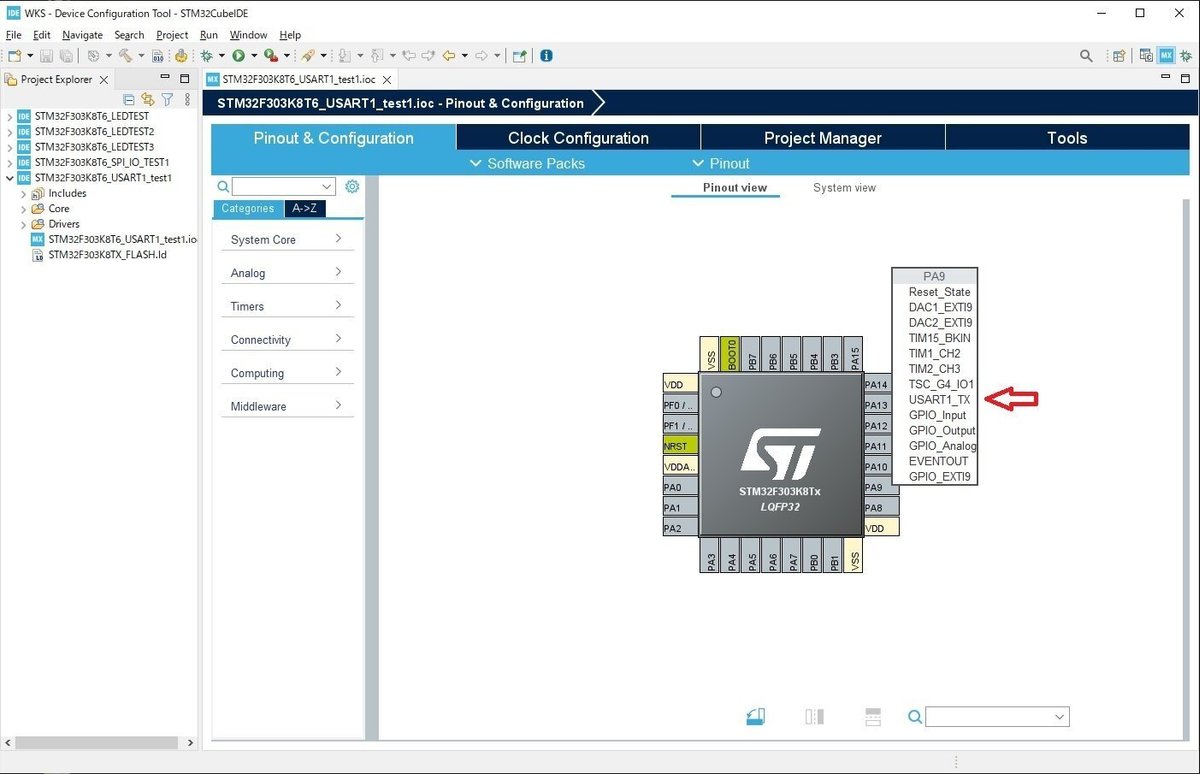Click the Project Explorer filter funnel icon
This screenshot has height=774, width=1200.
coord(168,99)
